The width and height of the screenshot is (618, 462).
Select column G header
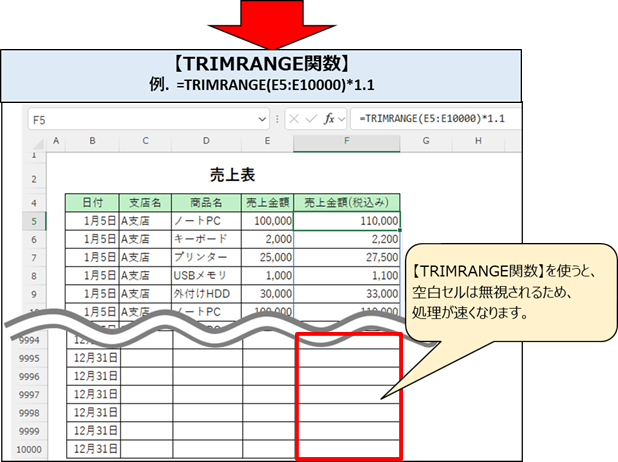tap(426, 142)
